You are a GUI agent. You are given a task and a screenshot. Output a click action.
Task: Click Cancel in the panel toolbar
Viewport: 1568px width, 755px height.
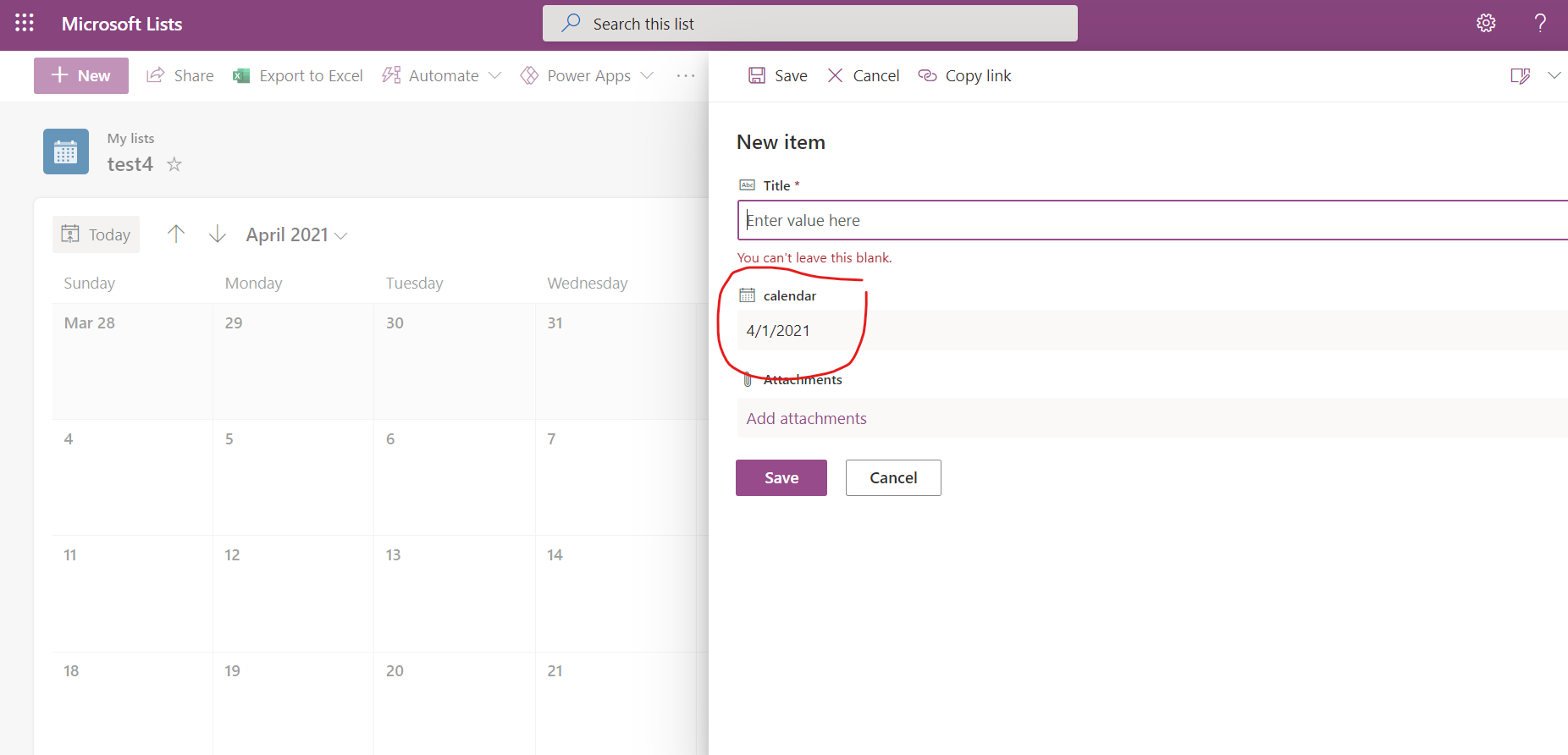[x=863, y=75]
